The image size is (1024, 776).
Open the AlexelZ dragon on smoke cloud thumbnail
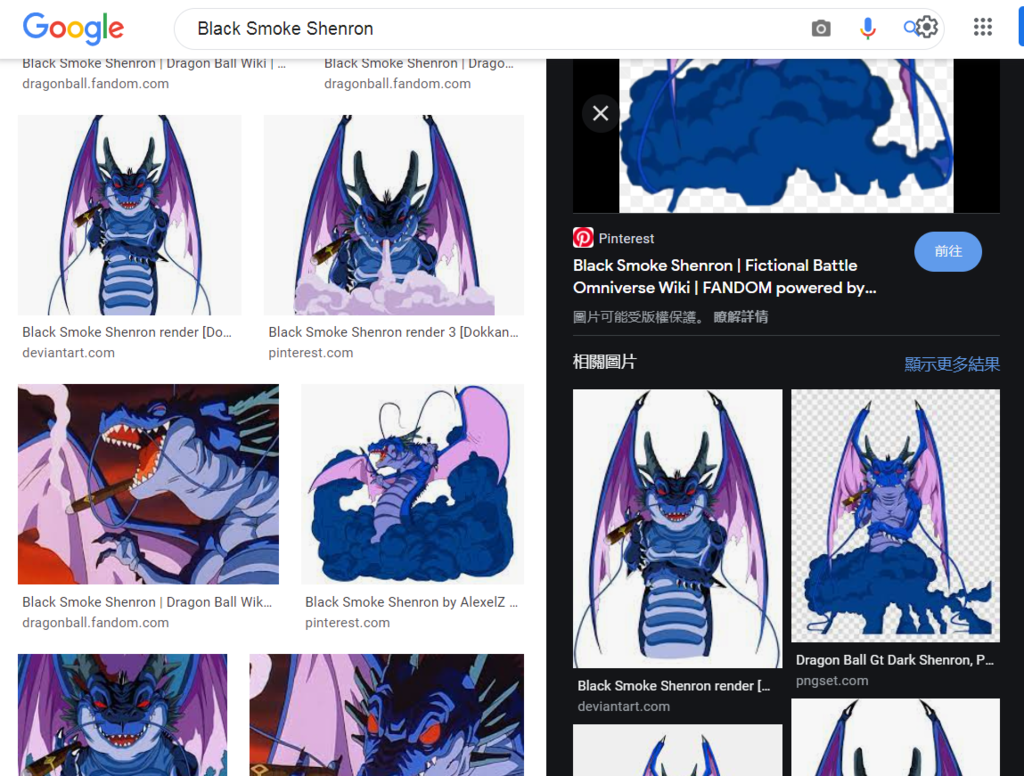[412, 484]
